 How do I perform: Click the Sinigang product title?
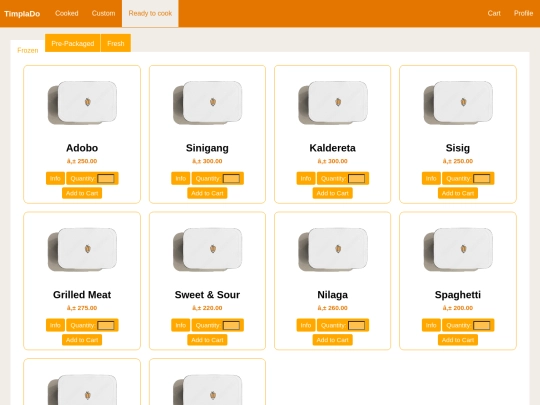click(x=207, y=148)
